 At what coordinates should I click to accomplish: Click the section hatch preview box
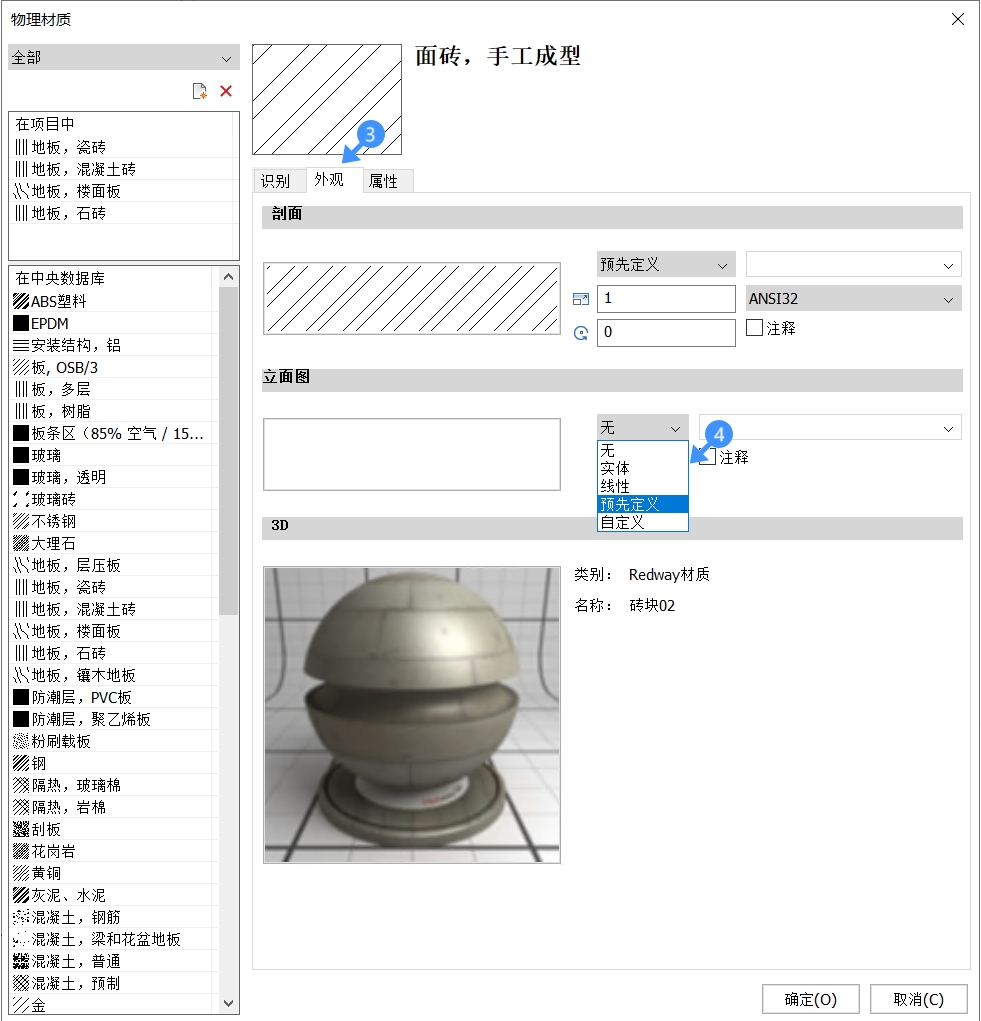411,299
